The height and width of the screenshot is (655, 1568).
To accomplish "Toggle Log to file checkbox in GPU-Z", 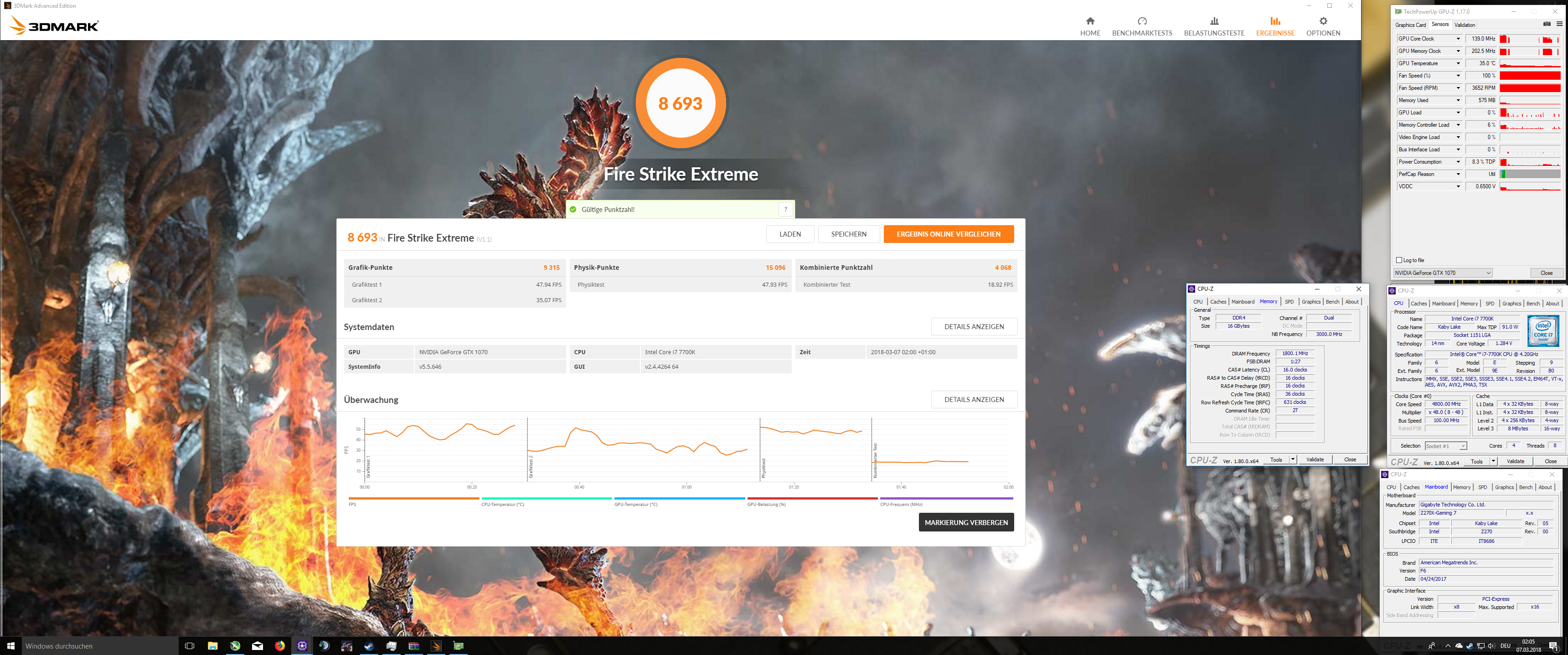I will tap(1399, 260).
